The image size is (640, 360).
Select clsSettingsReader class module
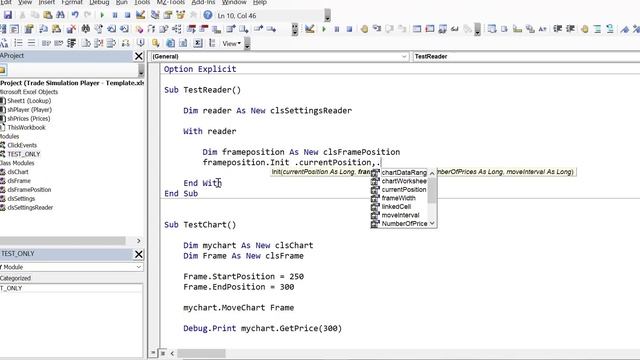pos(30,208)
